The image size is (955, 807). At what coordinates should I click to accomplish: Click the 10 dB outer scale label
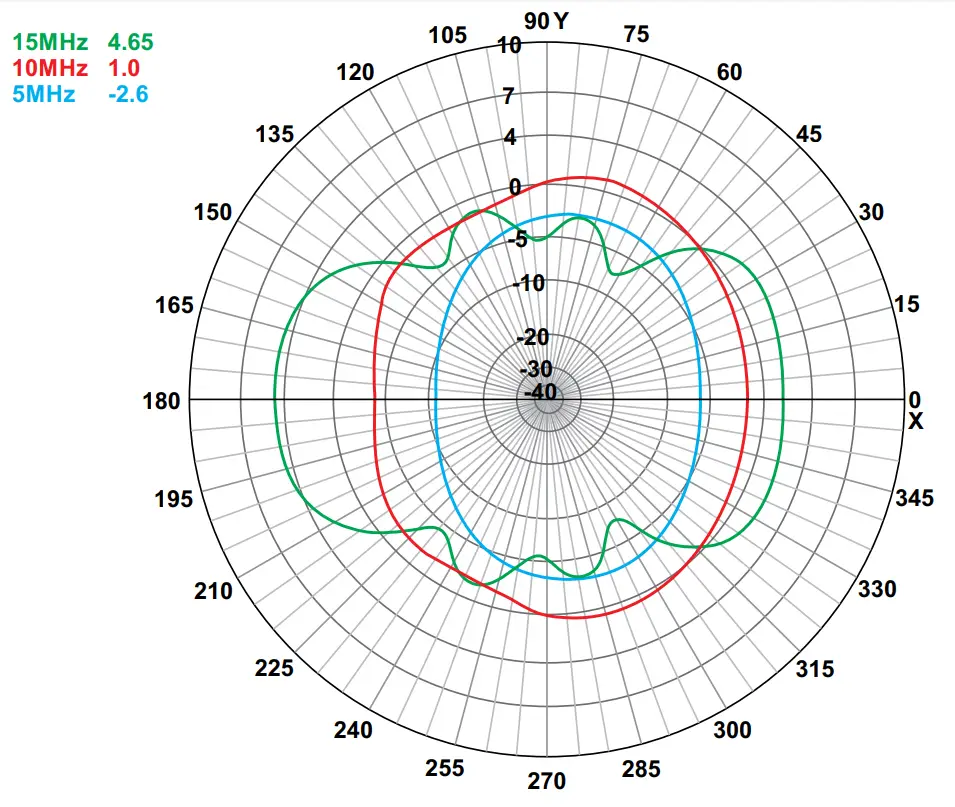512,44
